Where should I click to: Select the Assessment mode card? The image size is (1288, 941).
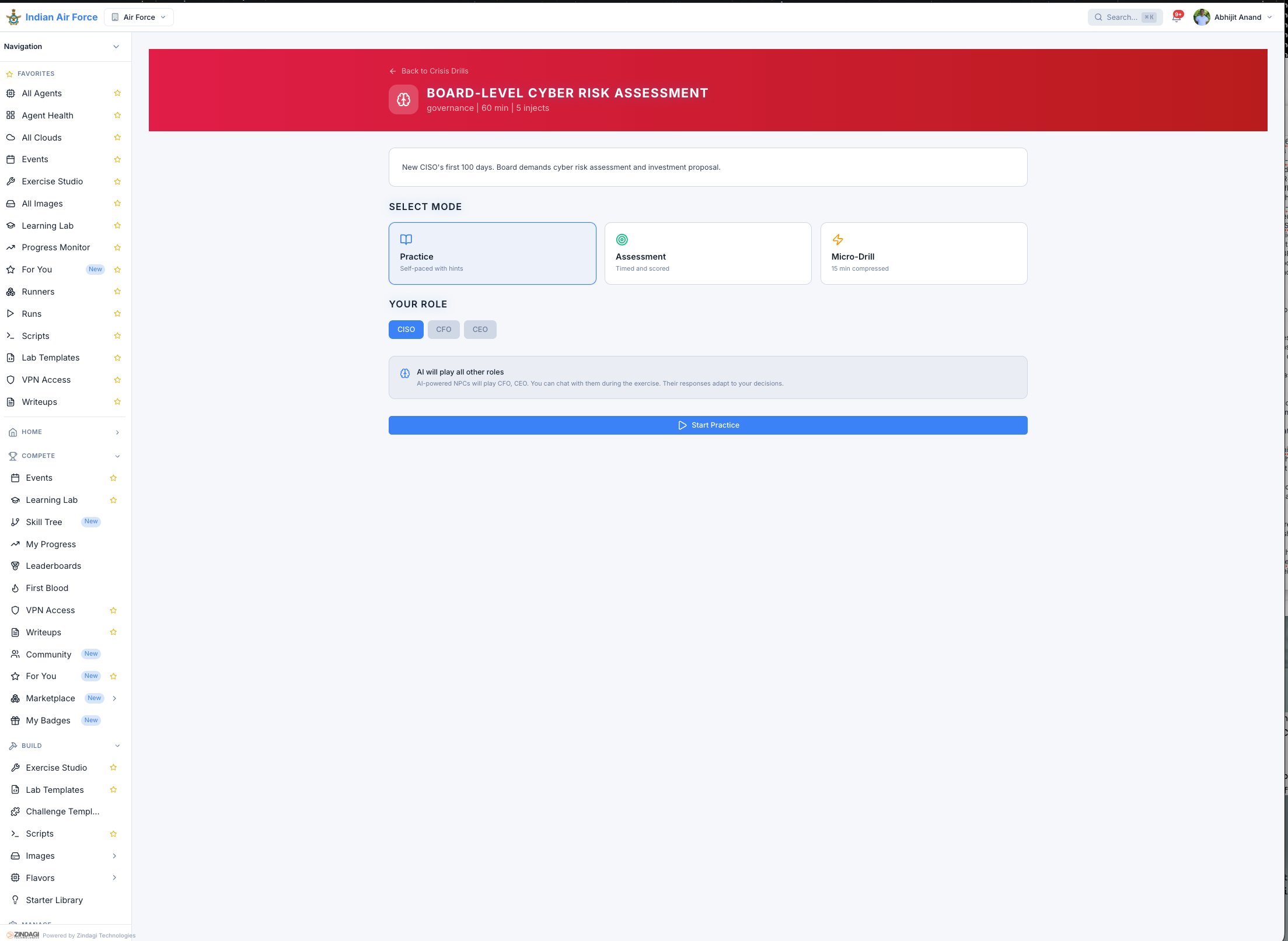[707, 253]
